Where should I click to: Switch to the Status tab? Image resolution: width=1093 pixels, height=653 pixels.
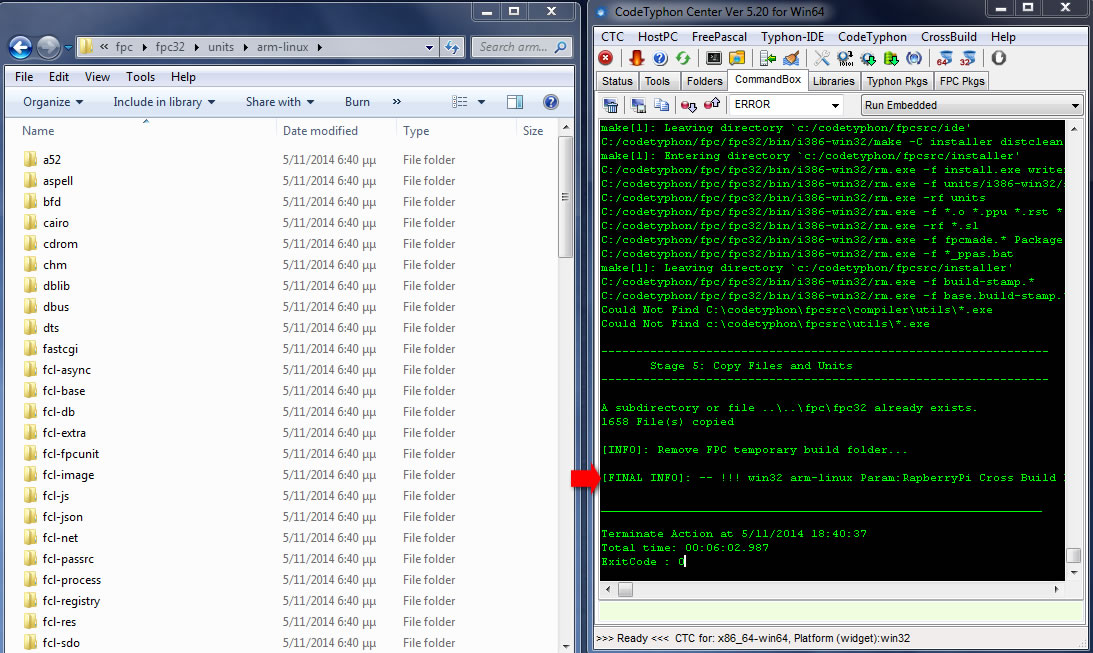coord(617,82)
